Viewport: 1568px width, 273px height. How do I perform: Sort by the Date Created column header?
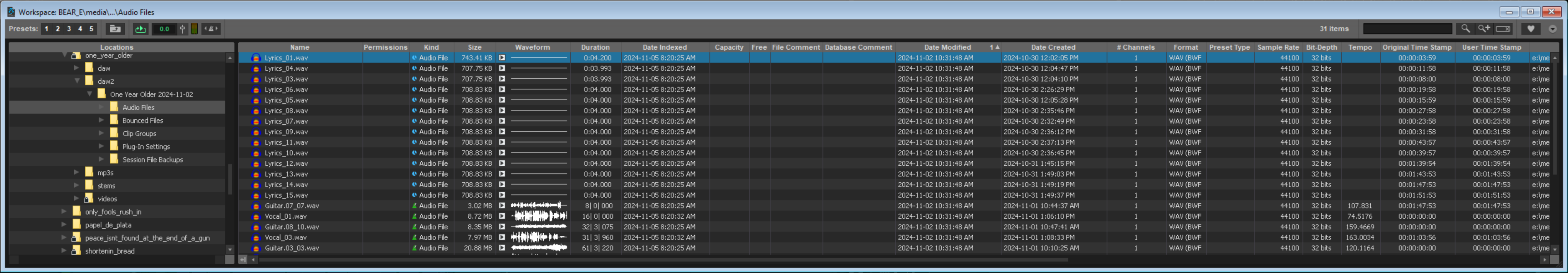pos(1052,47)
